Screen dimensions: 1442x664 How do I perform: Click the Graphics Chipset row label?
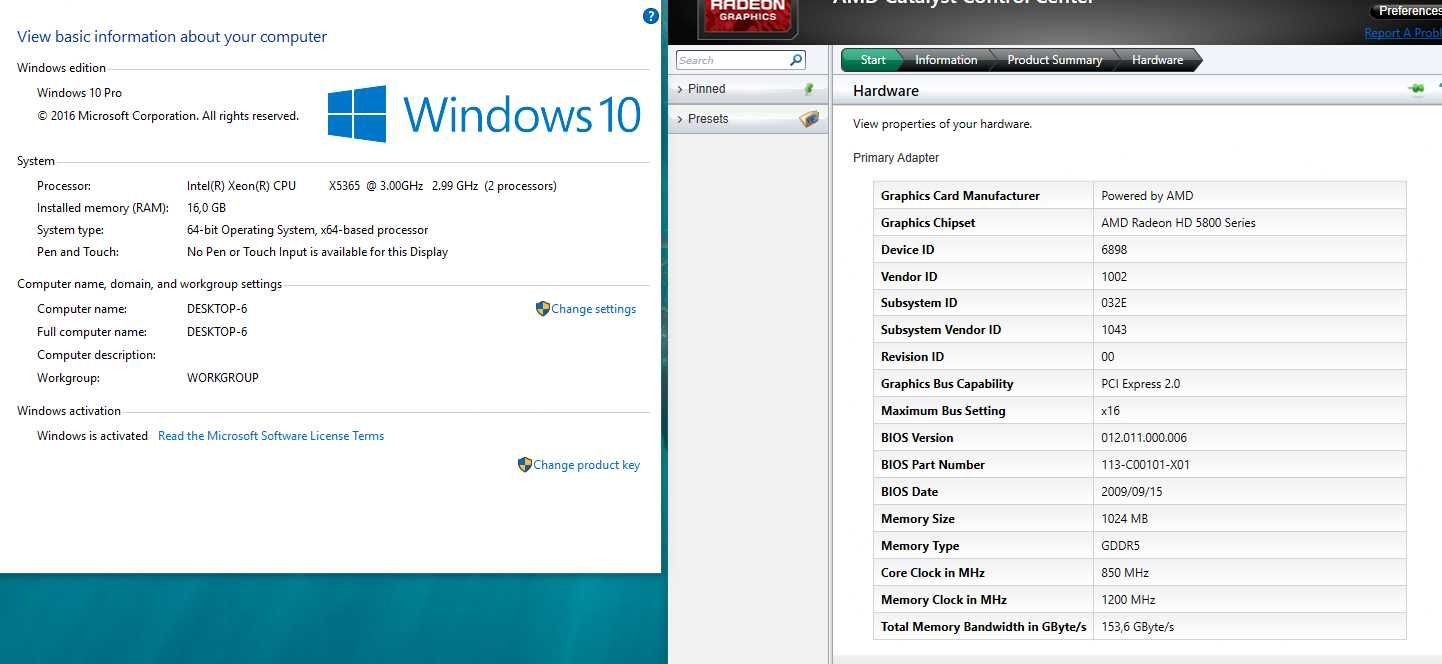coord(928,223)
